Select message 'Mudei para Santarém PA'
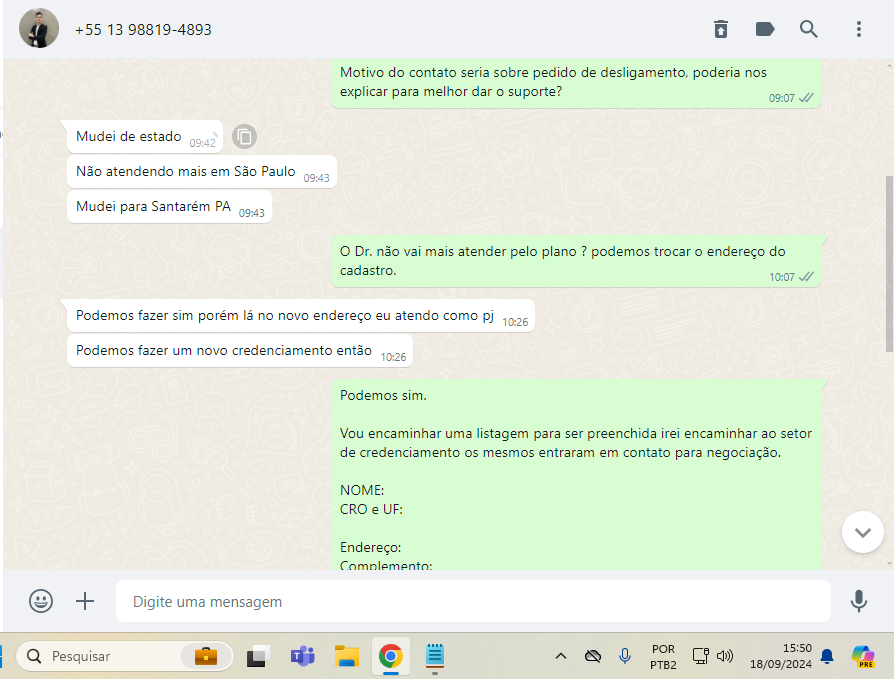 click(169, 206)
